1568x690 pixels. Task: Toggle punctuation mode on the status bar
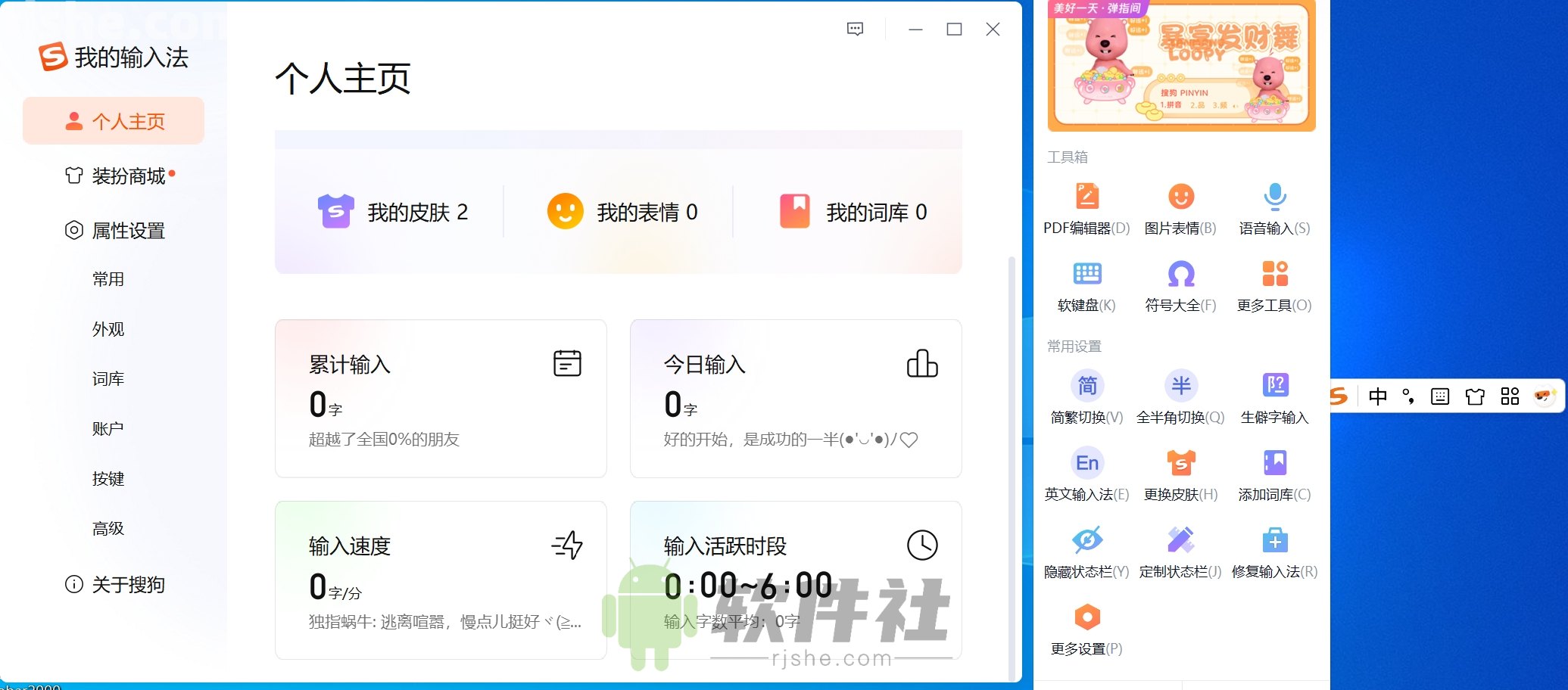[1408, 396]
